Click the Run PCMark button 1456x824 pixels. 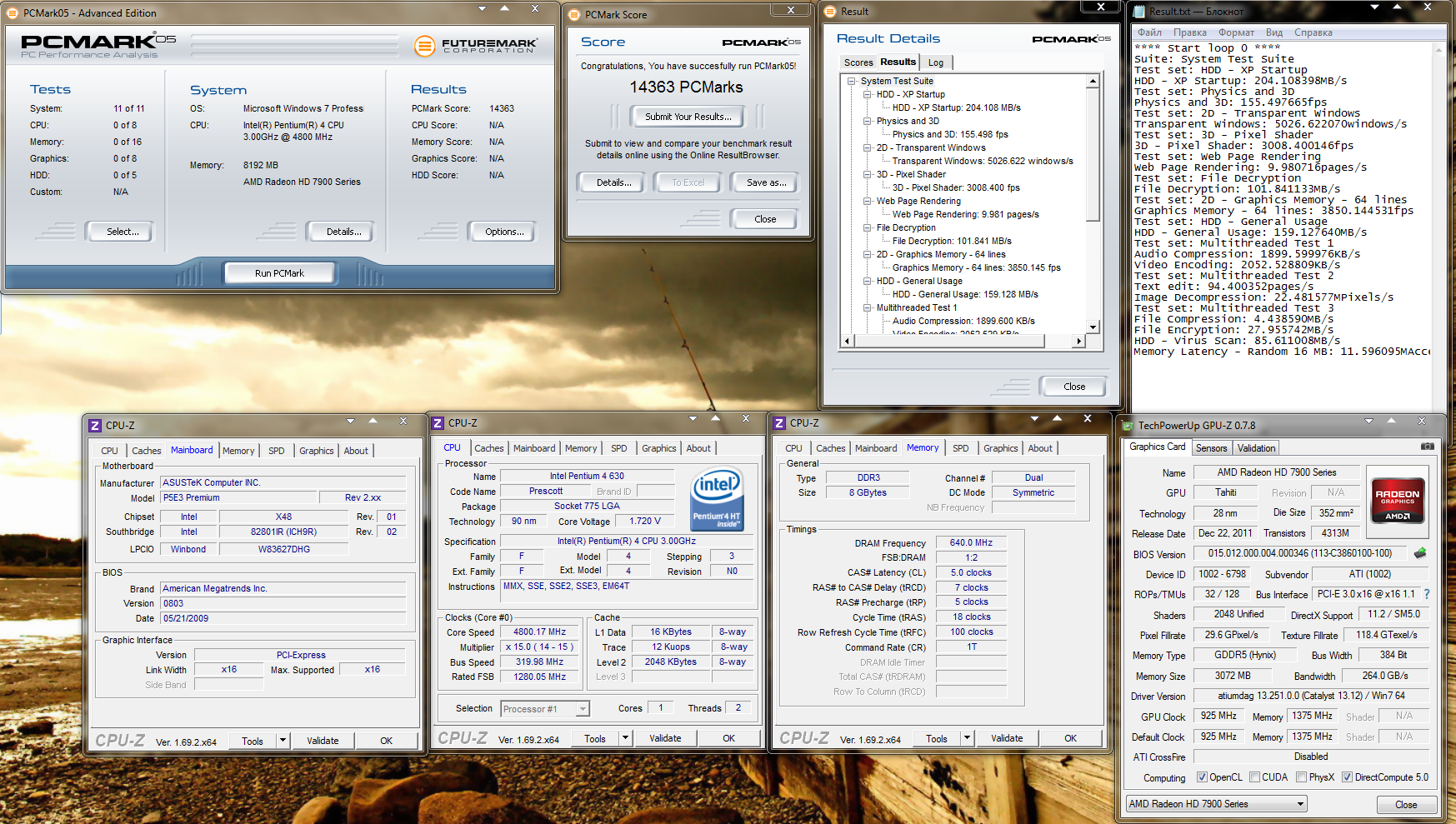click(x=279, y=273)
